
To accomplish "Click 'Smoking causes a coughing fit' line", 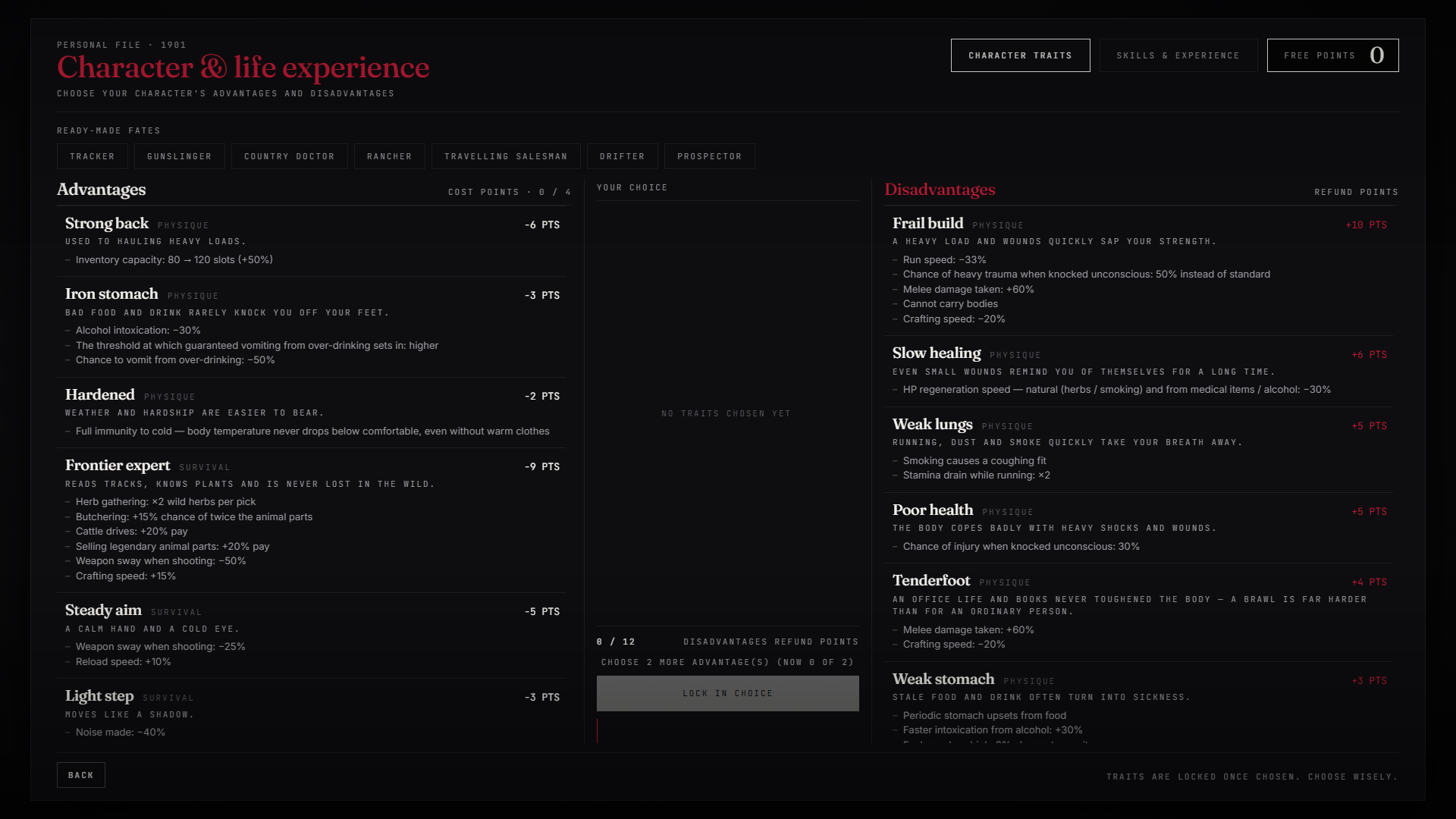I will (x=974, y=461).
